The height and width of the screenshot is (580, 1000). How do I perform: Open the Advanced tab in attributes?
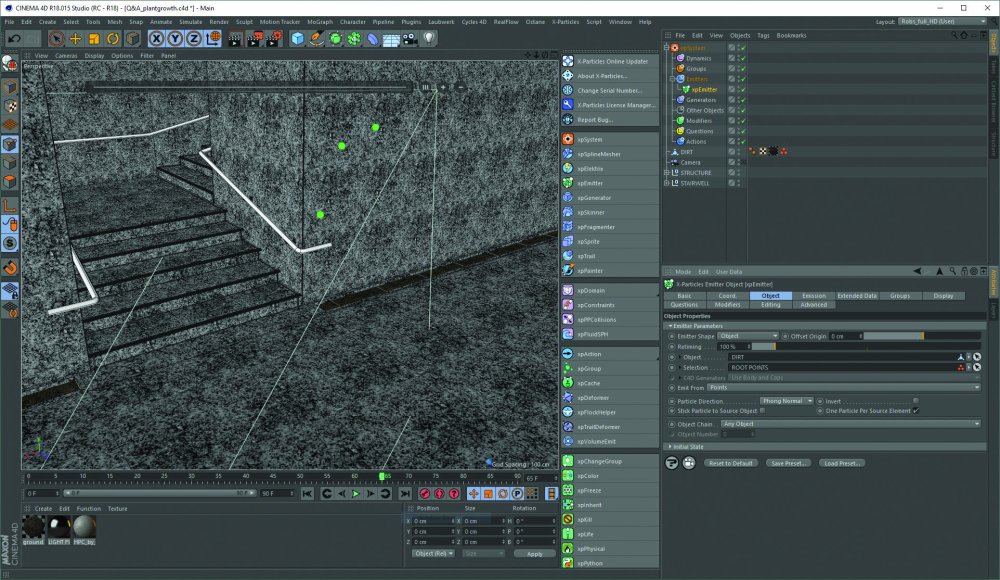pos(814,305)
